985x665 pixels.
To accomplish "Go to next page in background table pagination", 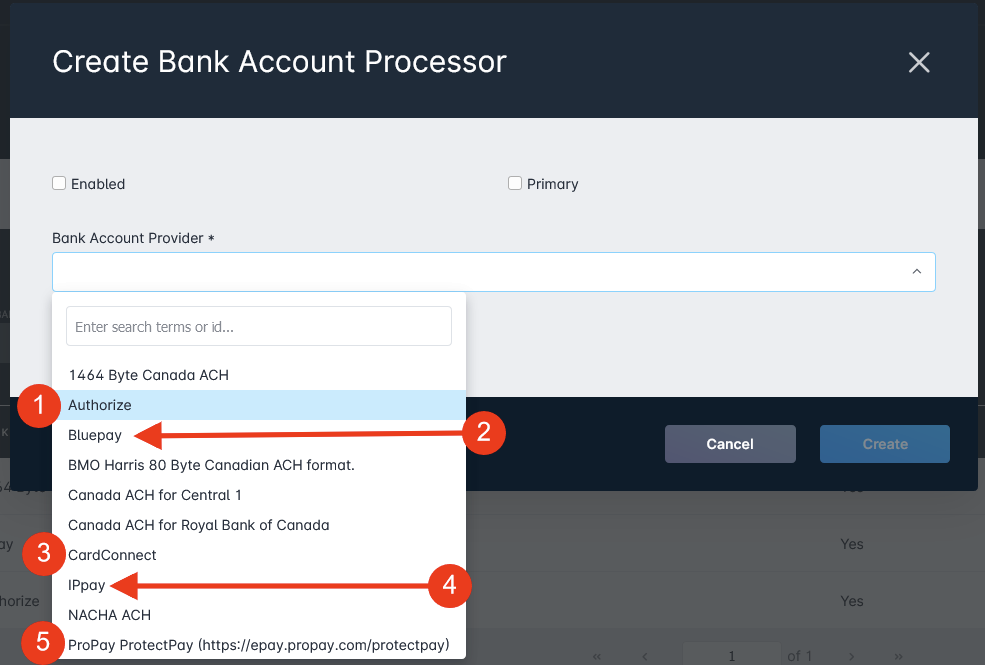I will coord(851,656).
